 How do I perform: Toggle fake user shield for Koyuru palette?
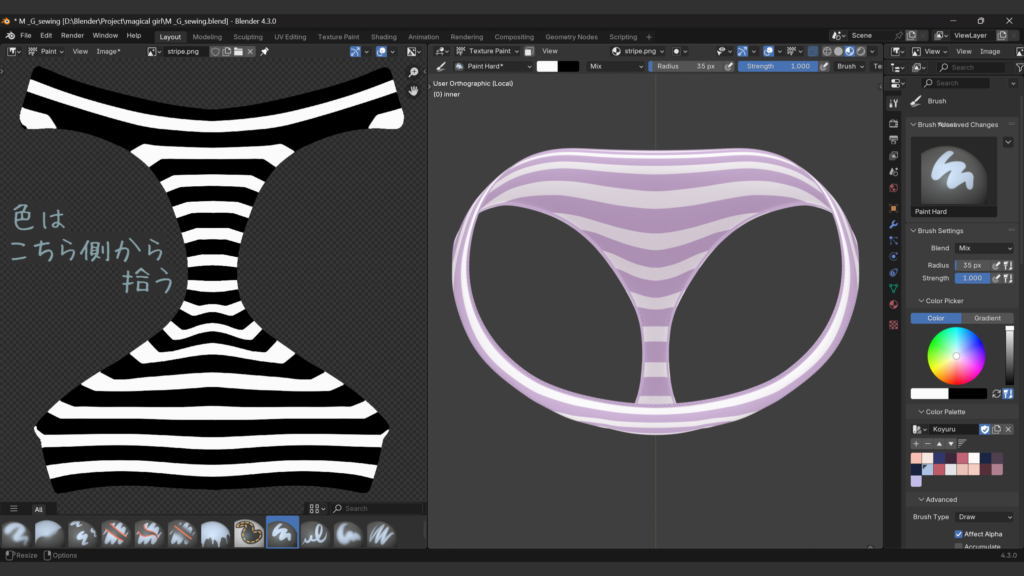tap(984, 429)
